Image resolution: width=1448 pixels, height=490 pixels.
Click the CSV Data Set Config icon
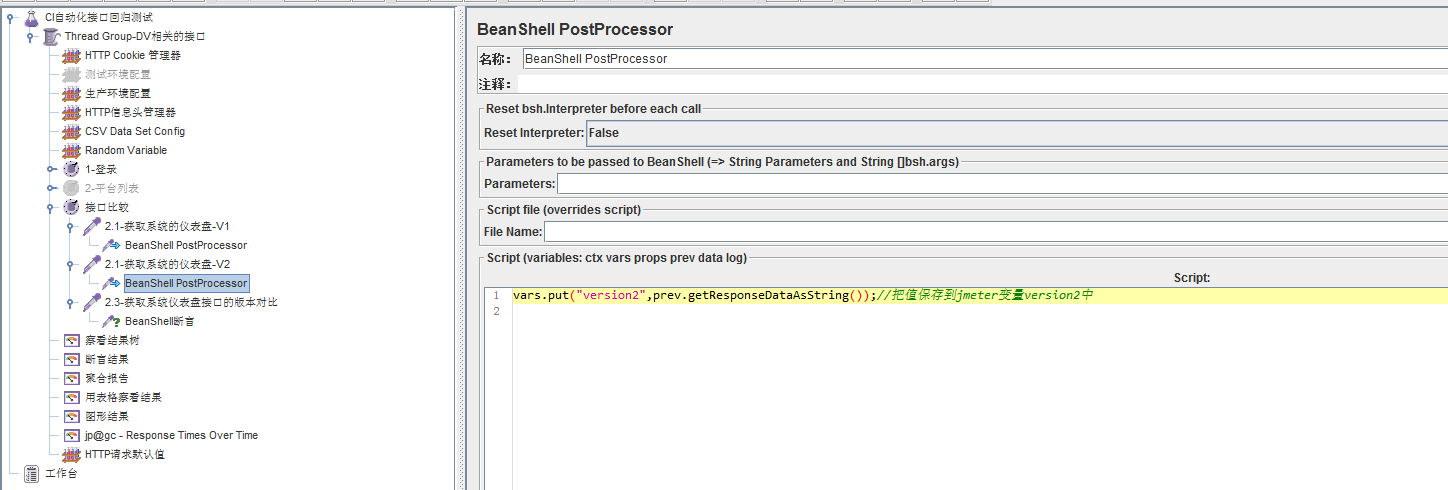pyautogui.click(x=71, y=131)
